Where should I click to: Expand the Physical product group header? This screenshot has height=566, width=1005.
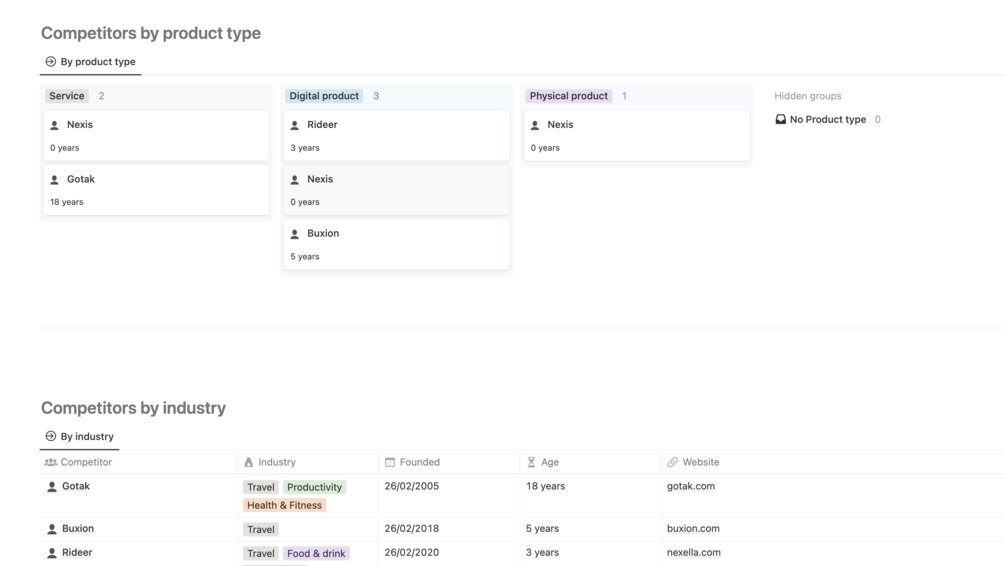click(569, 96)
